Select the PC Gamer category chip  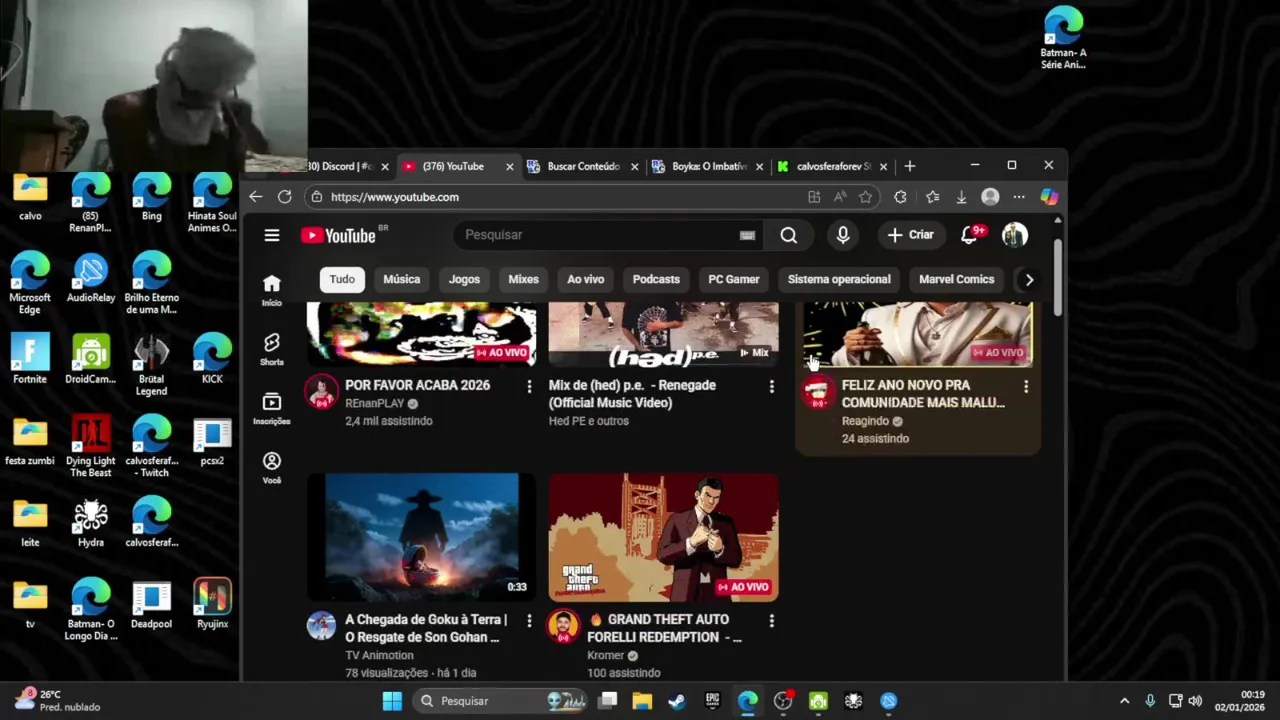click(x=734, y=280)
